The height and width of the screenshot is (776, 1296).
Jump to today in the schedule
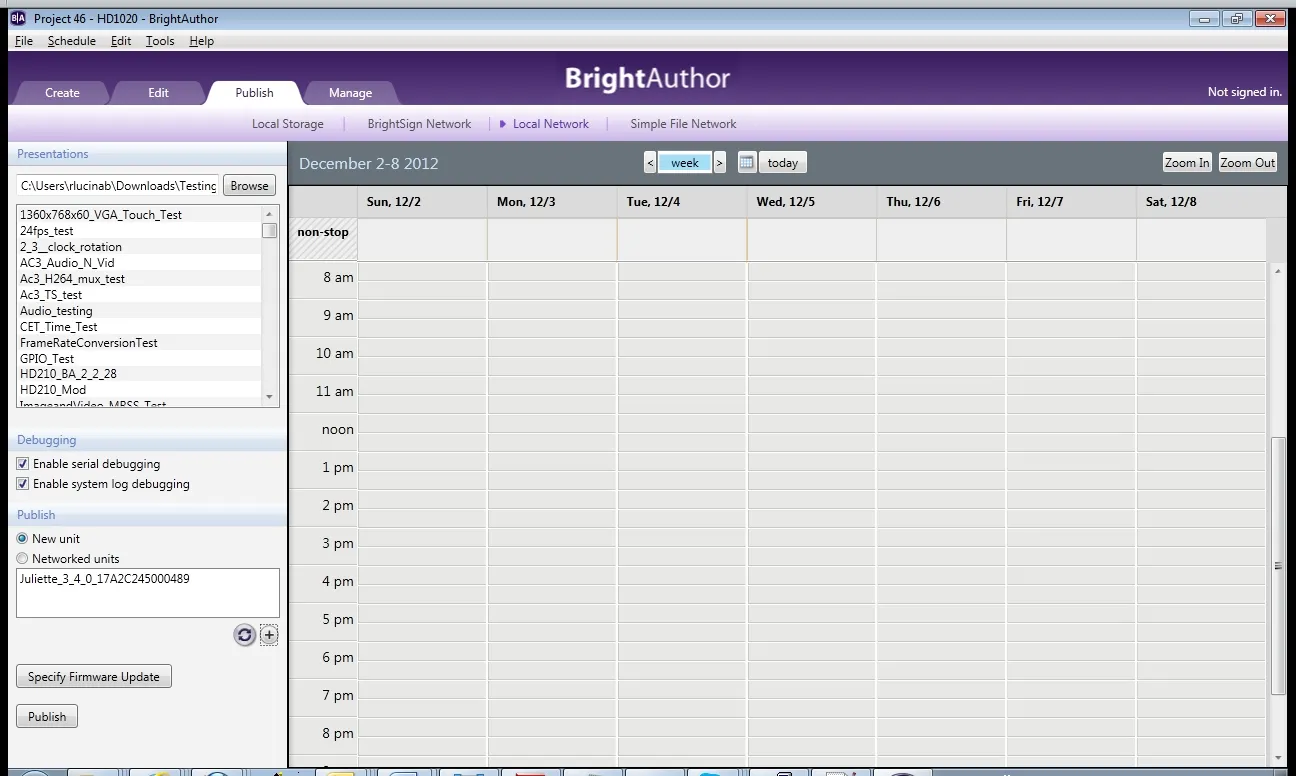783,163
